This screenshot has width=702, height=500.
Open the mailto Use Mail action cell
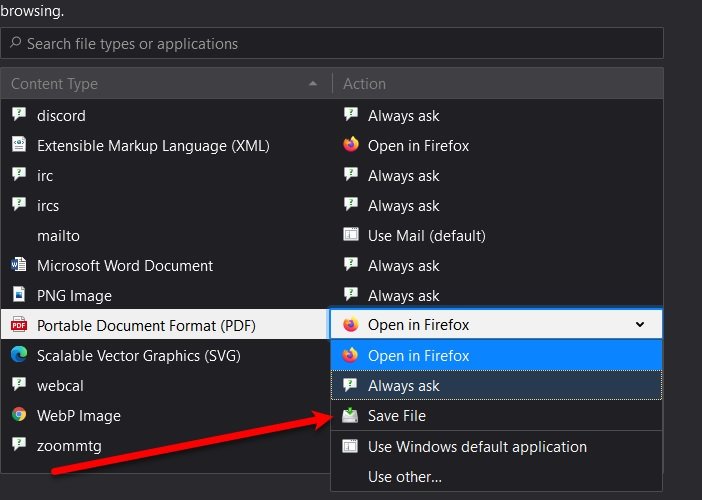coord(426,236)
